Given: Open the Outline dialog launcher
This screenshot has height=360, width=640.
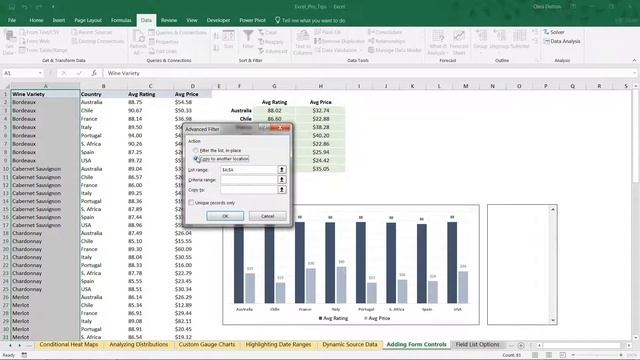Looking at the screenshot, I should [538, 60].
